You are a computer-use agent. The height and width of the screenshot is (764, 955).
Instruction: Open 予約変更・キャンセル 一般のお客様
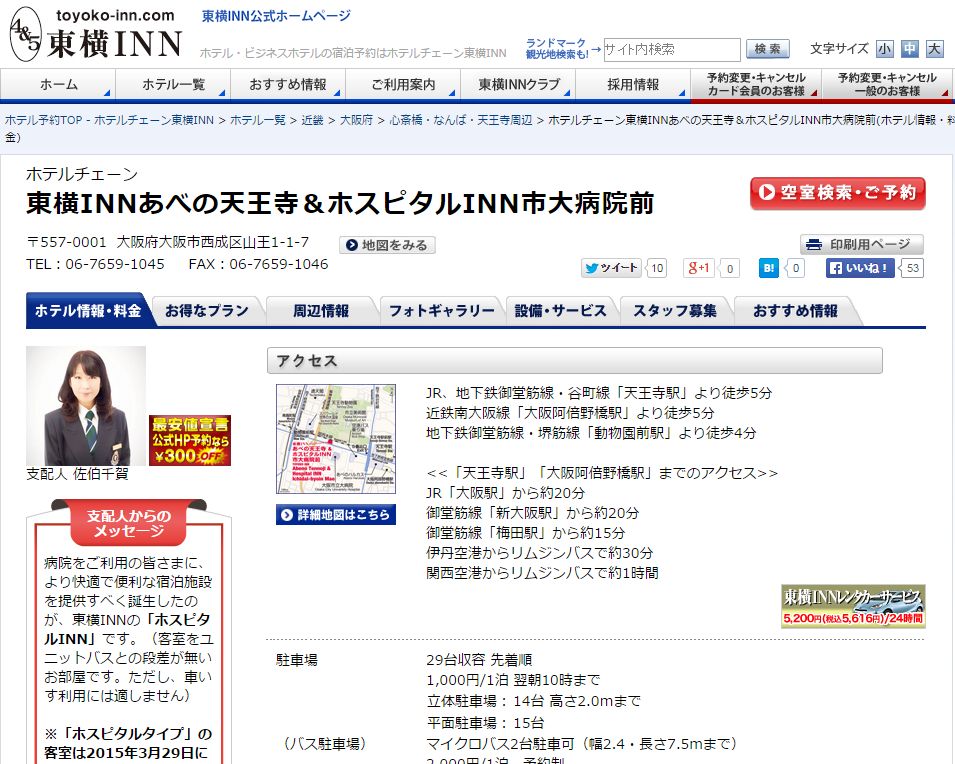click(x=887, y=84)
